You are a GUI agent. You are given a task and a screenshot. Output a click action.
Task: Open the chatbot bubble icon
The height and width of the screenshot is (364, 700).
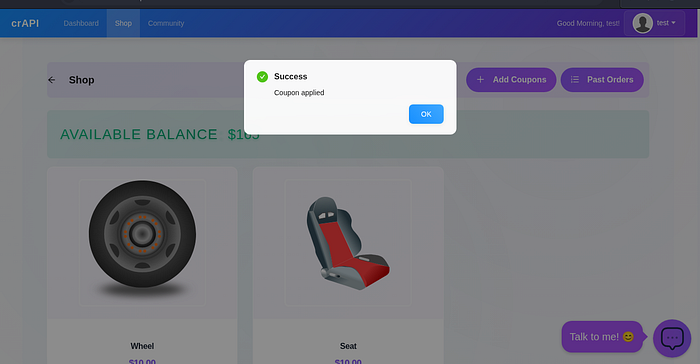tap(672, 338)
